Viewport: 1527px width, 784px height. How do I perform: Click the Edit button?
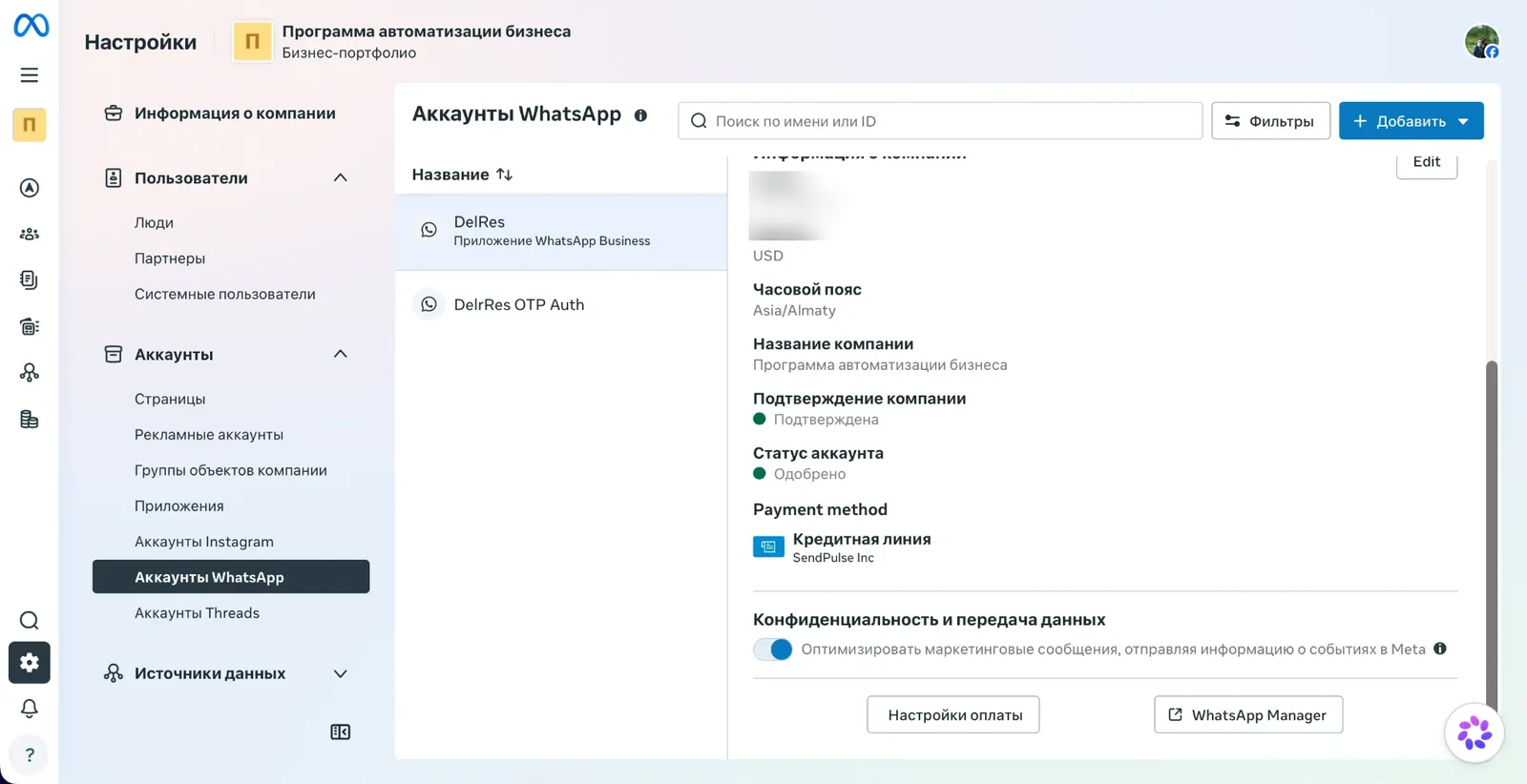[x=1427, y=164]
